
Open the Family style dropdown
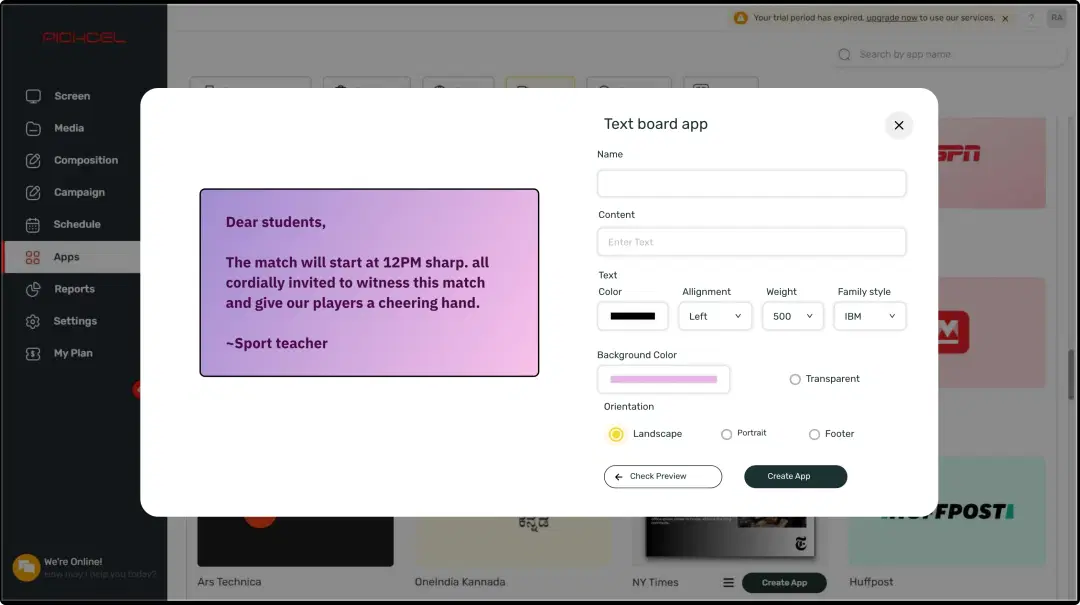click(x=869, y=316)
